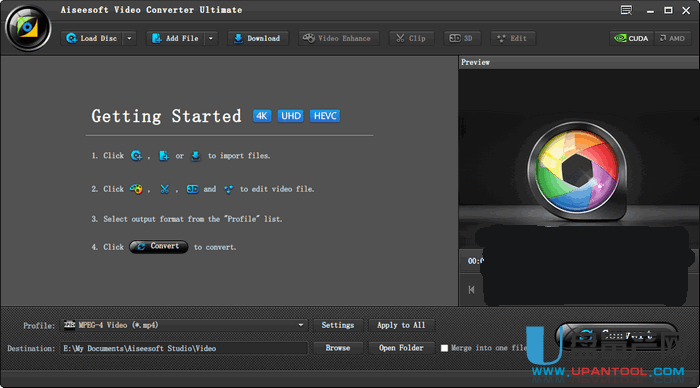The width and height of the screenshot is (700, 388).
Task: Click the HEVC badge
Action: [325, 116]
